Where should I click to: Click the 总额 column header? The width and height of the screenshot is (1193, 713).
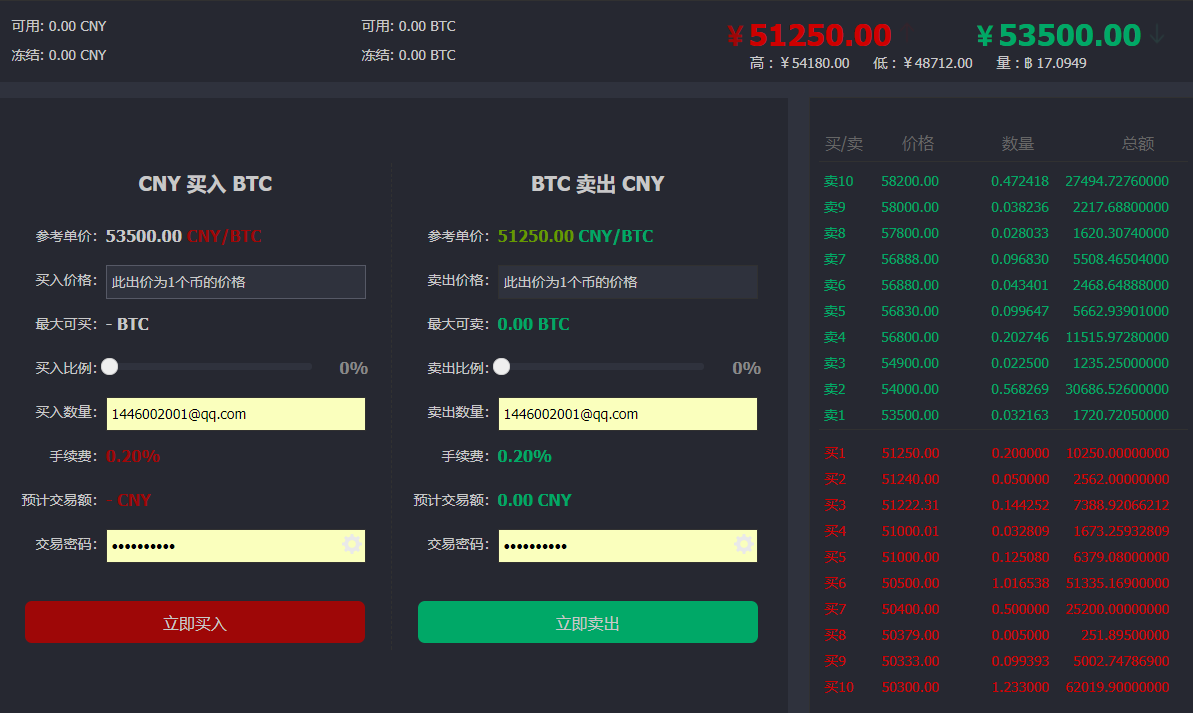pos(1137,143)
